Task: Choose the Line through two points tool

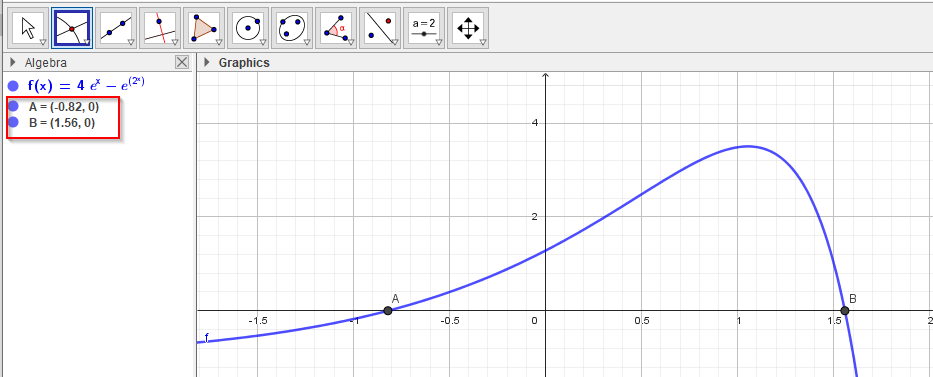Action: click(x=116, y=28)
